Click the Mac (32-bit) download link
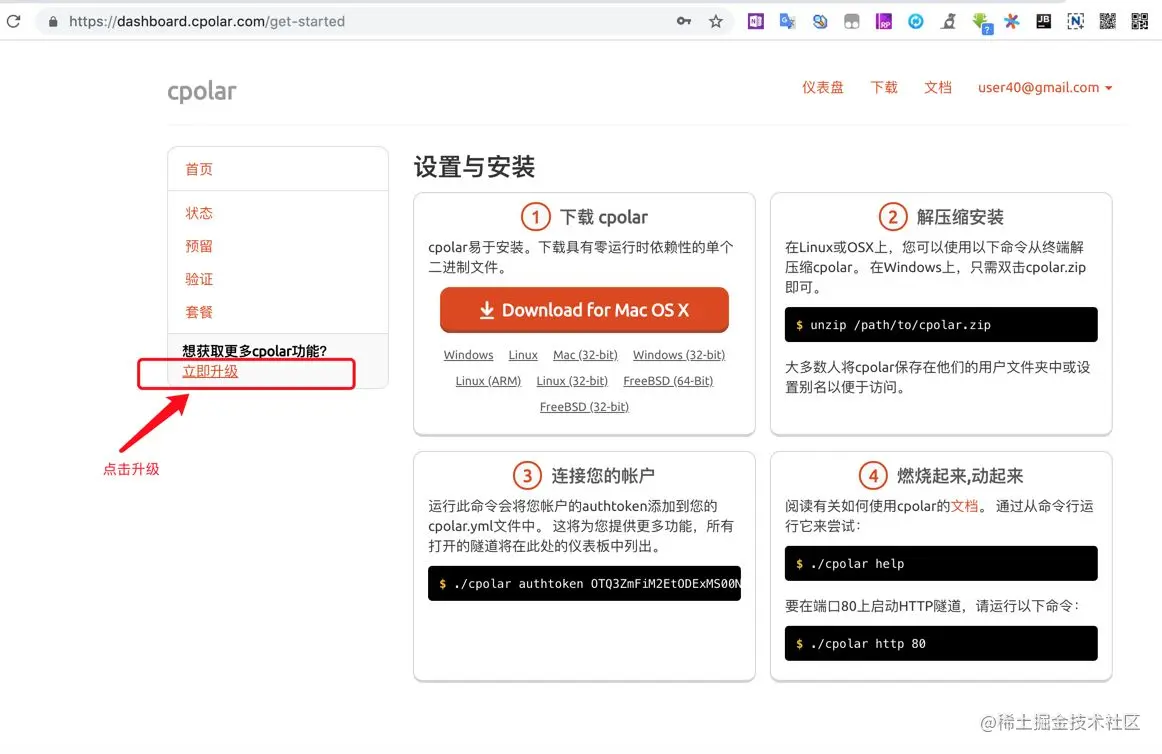 click(x=585, y=355)
